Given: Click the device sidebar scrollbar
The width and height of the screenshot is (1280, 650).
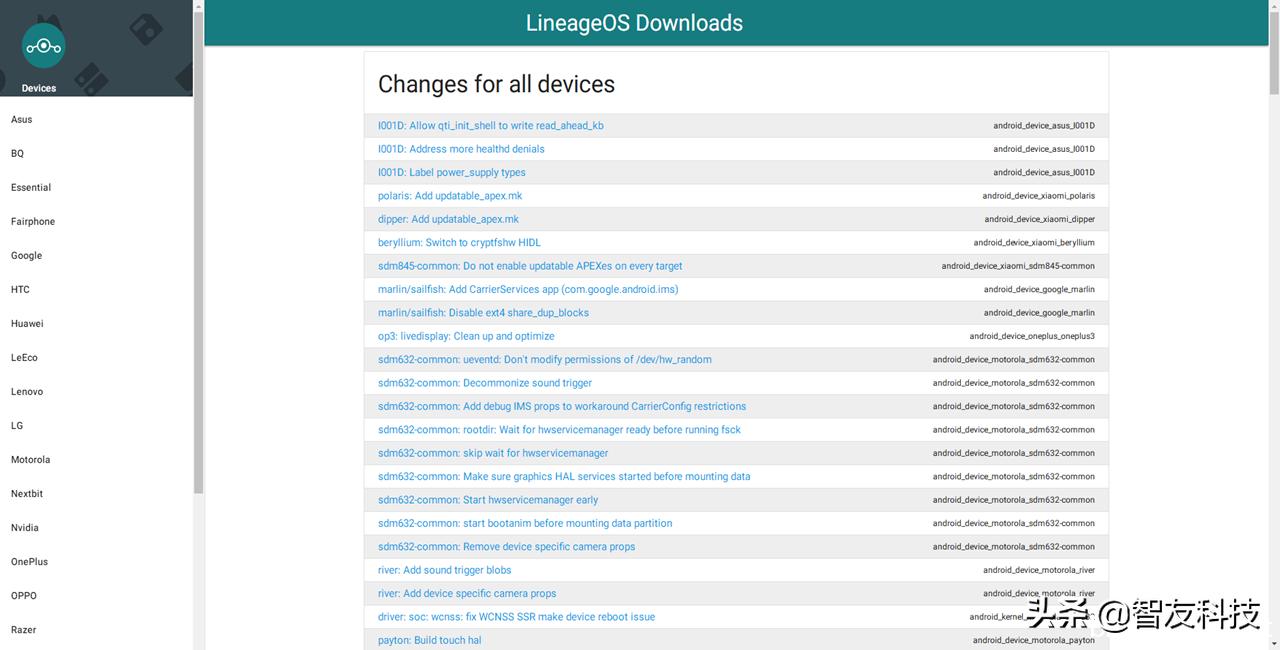Looking at the screenshot, I should pos(198,250).
